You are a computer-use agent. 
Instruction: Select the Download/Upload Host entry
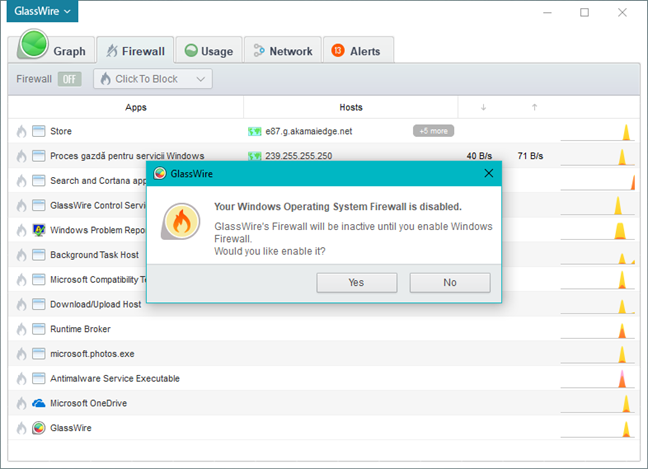point(95,305)
